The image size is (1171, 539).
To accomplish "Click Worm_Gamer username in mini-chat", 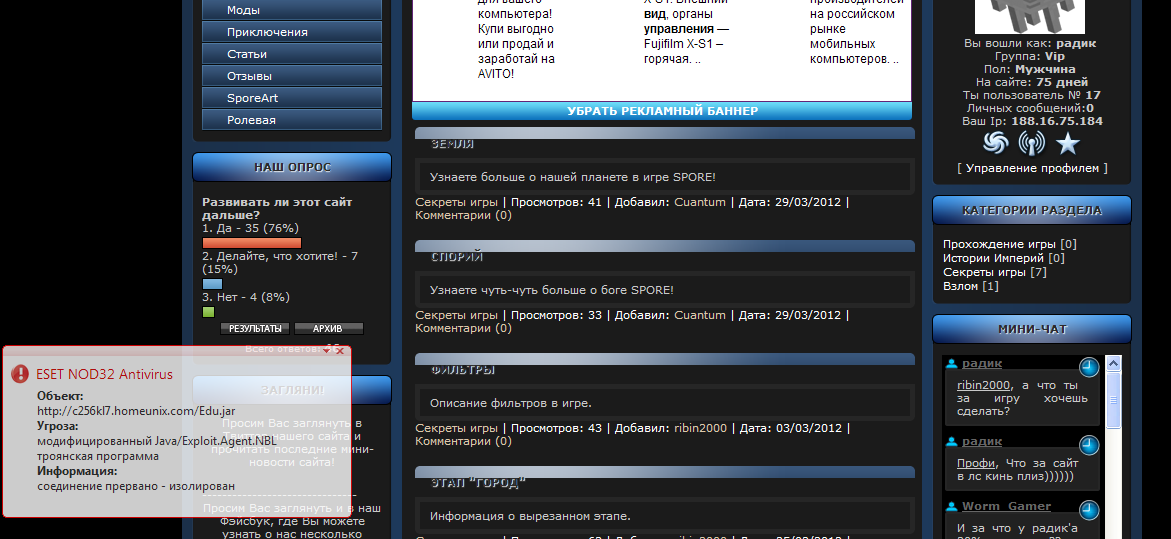I will pyautogui.click(x=1006, y=506).
